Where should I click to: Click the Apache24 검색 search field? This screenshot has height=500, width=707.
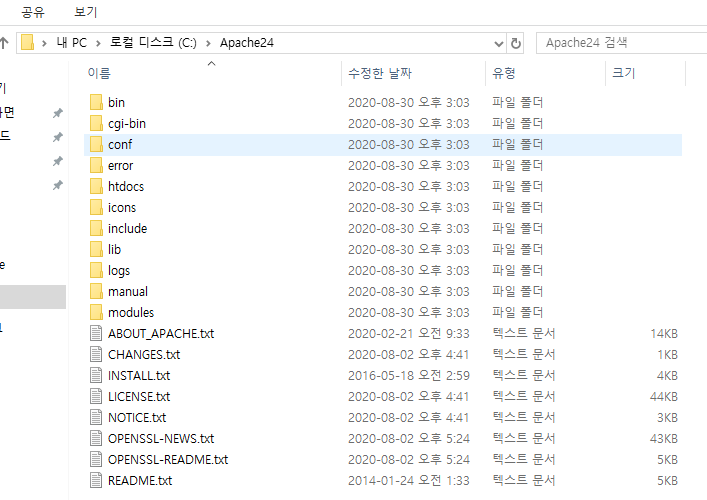coord(622,43)
